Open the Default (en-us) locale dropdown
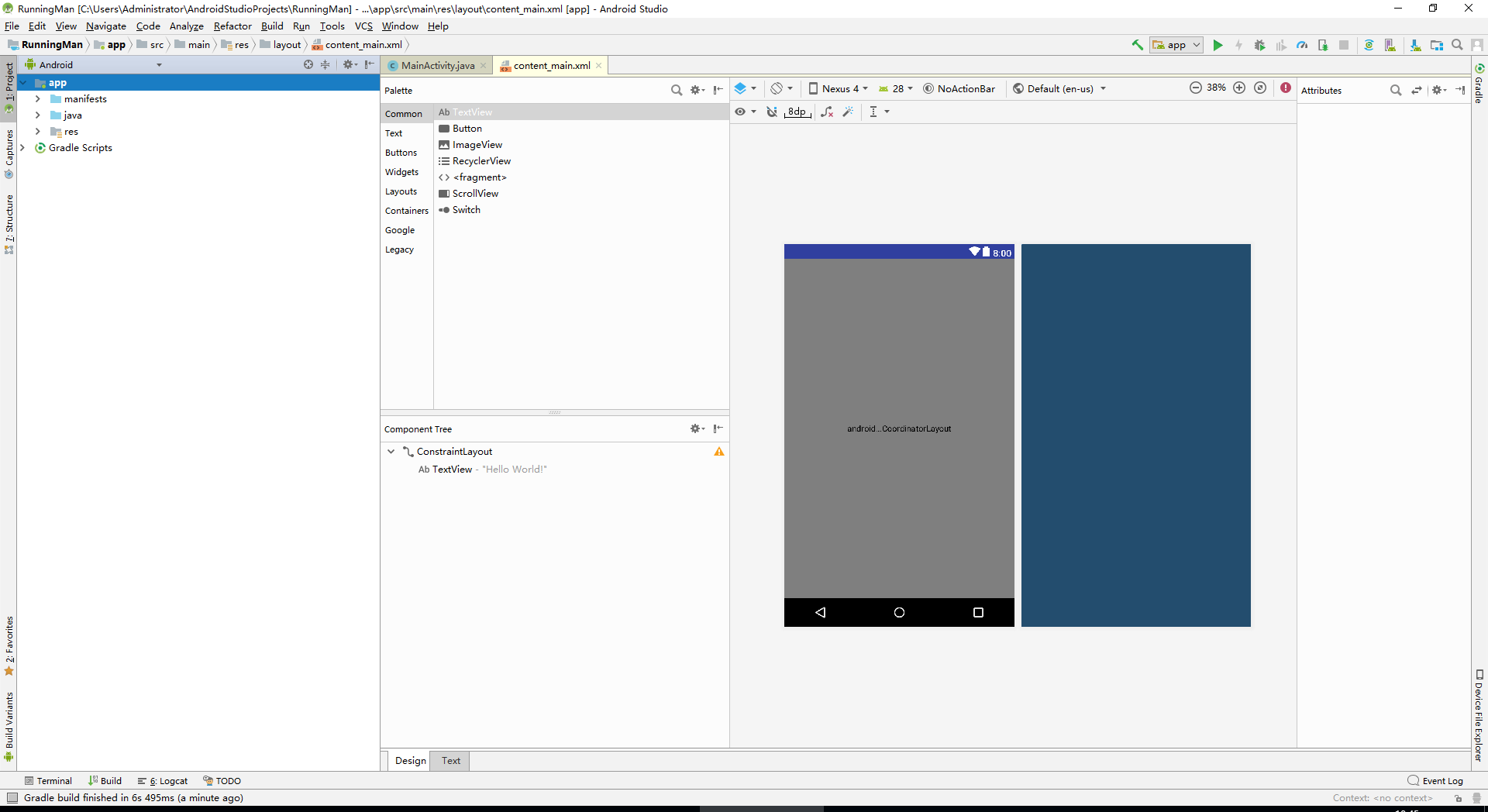Viewport: 1488px width, 812px height. click(x=1059, y=88)
